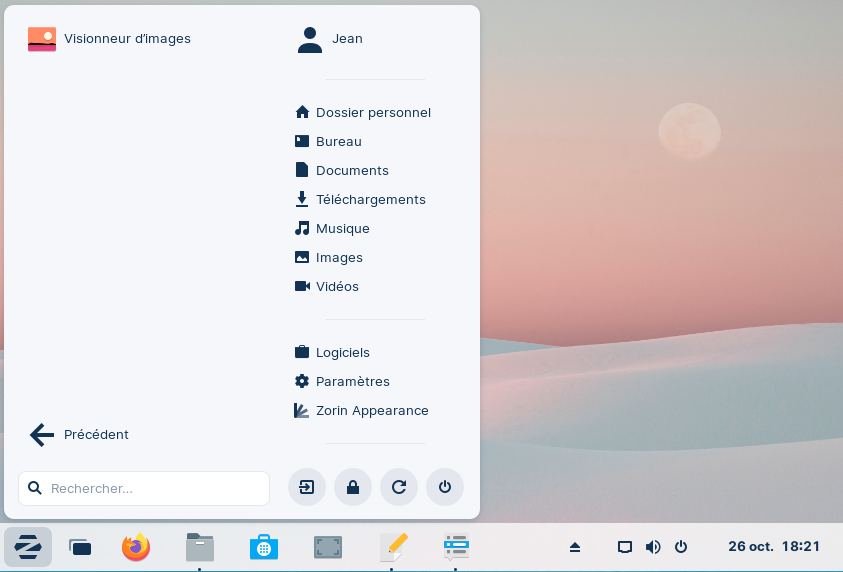Click the power off button in menu
Screen dimensions: 843x572
[445, 487]
